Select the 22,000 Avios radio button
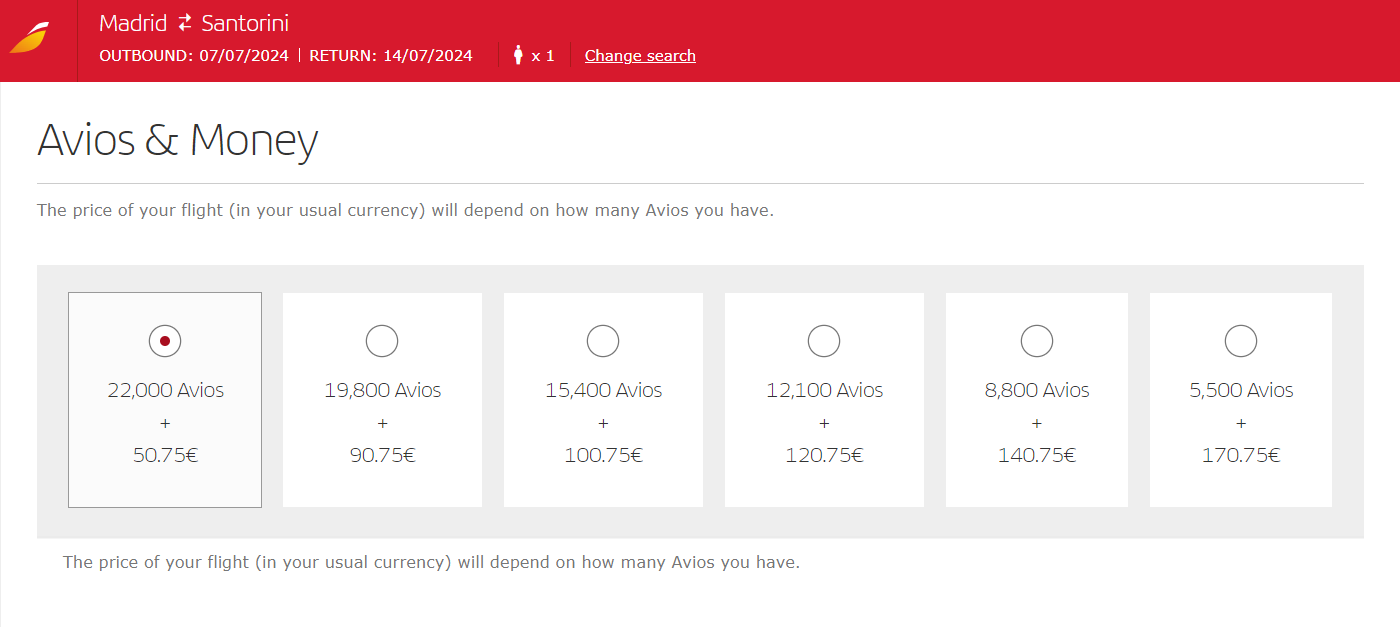Image resolution: width=1400 pixels, height=627 pixels. tap(165, 341)
